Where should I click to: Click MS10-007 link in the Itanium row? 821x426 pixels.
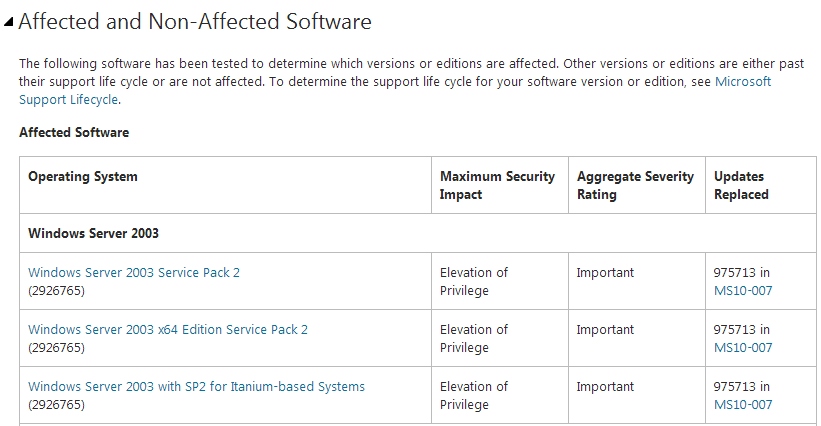tap(743, 405)
